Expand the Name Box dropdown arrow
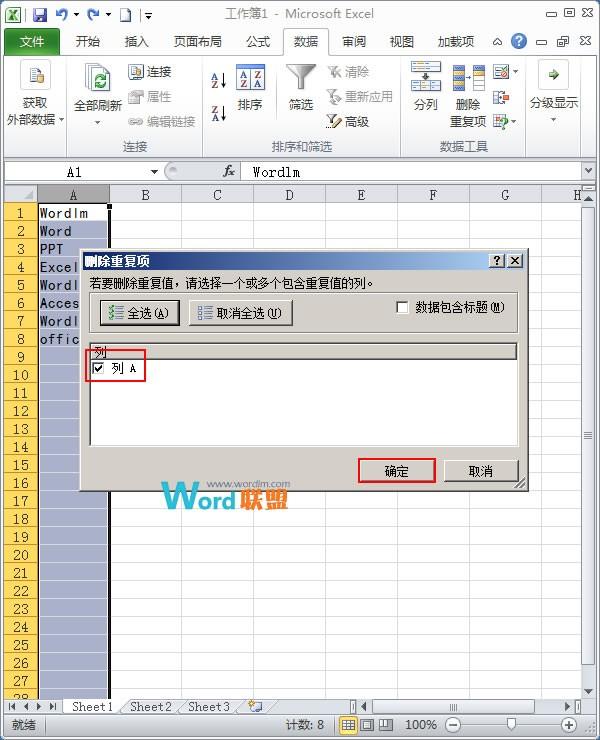This screenshot has width=600, height=740. tap(154, 172)
